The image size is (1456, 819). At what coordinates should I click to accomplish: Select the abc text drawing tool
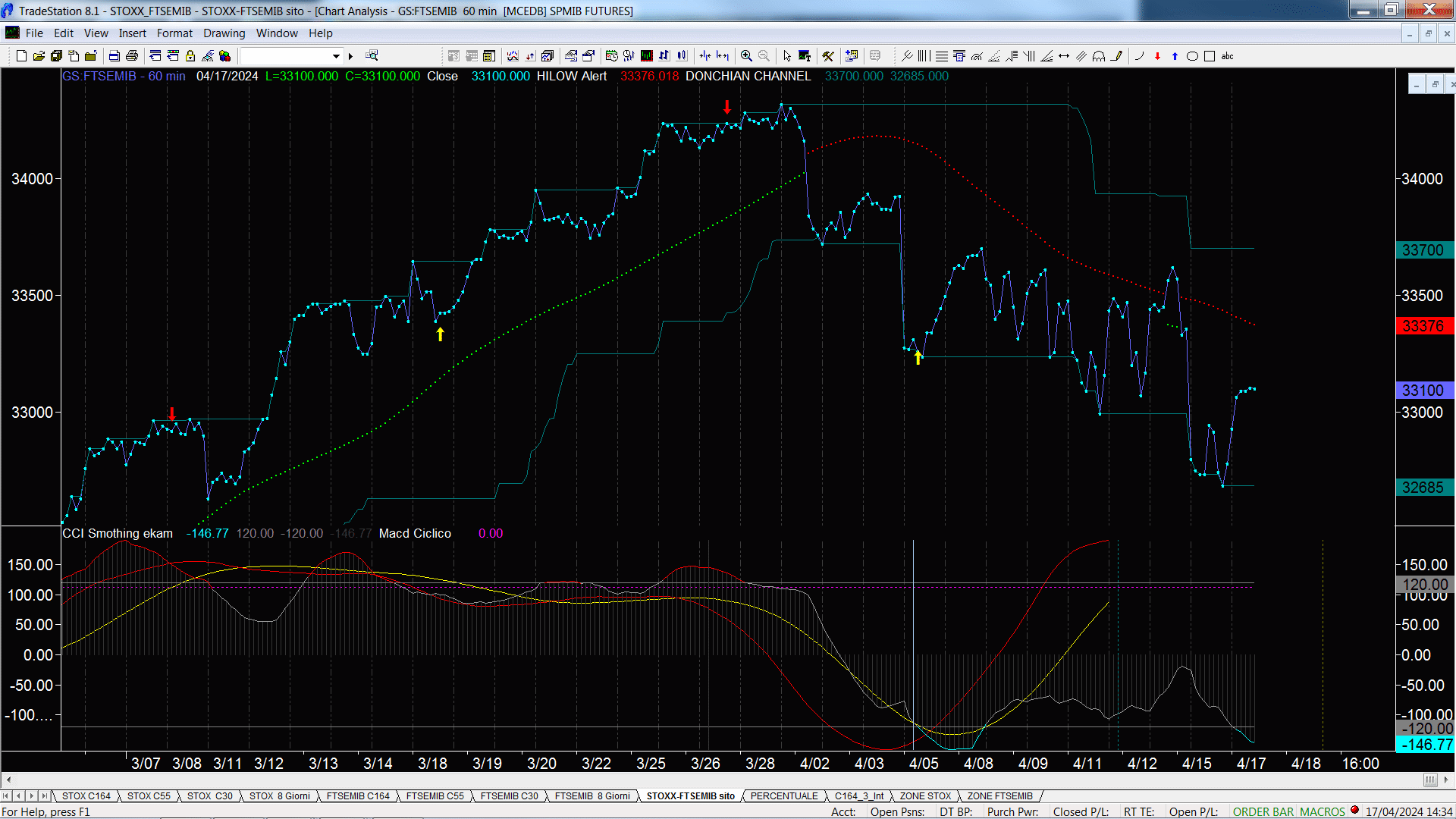(1228, 56)
